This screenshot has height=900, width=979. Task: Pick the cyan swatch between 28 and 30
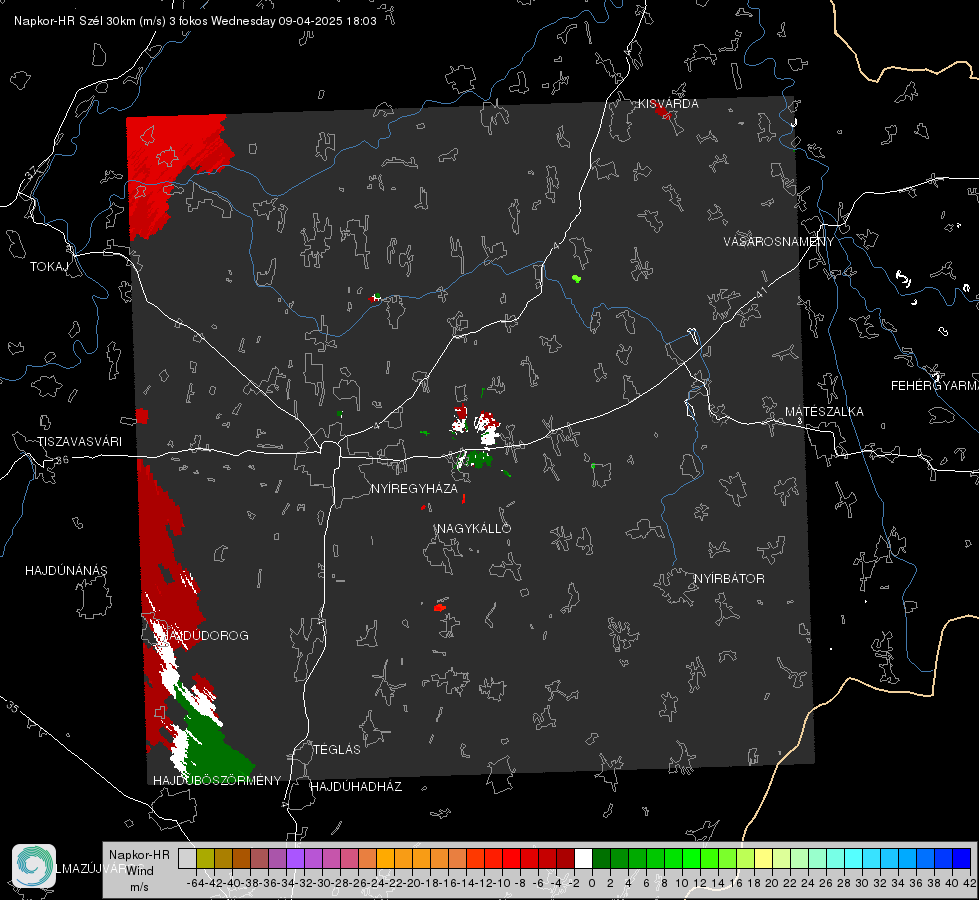(853, 859)
